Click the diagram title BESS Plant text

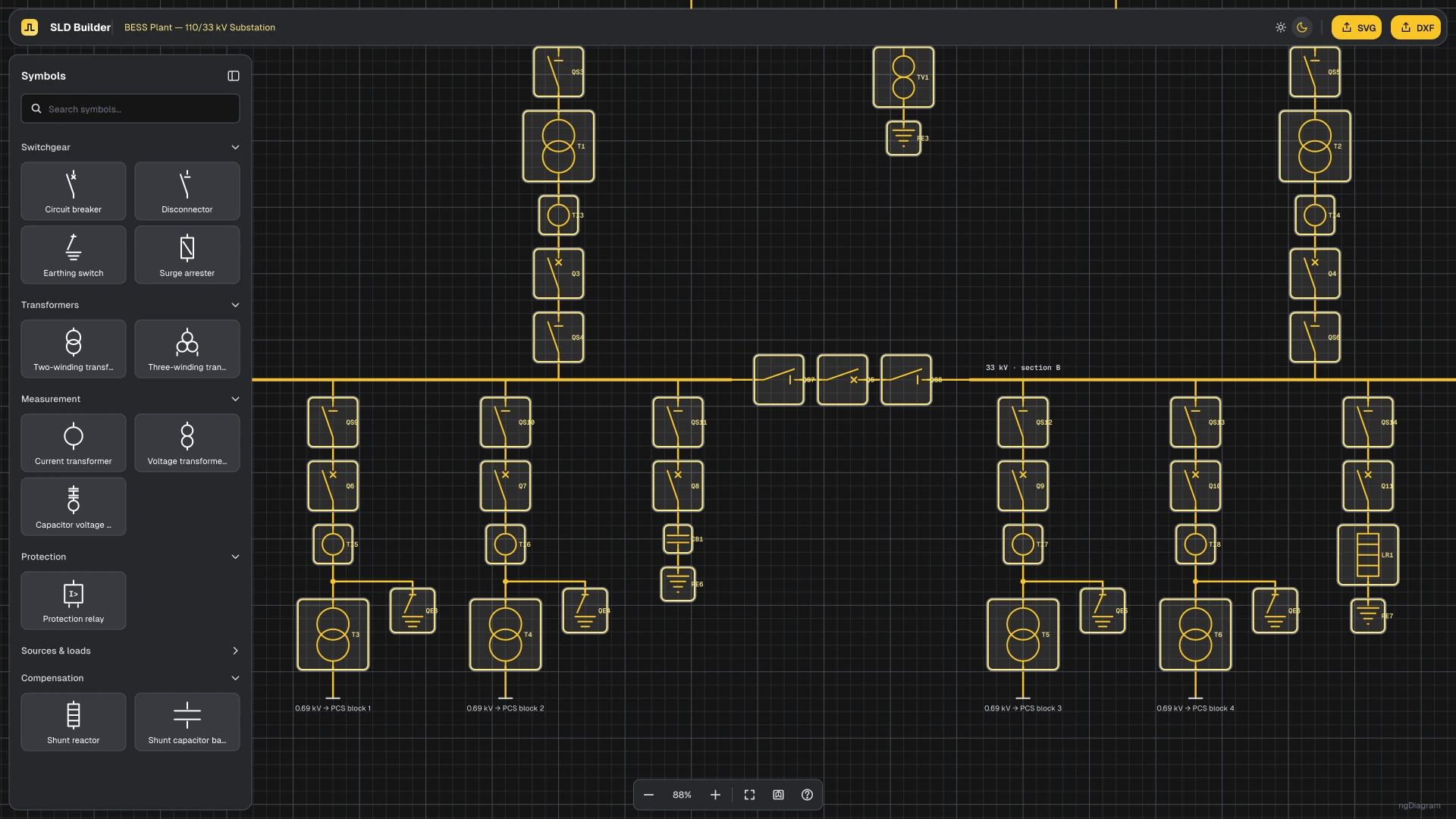199,27
